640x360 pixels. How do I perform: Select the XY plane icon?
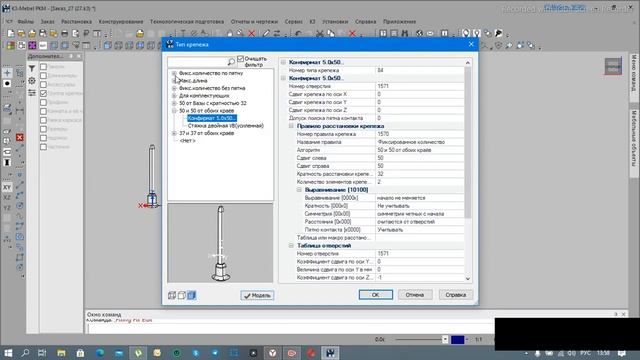point(7,187)
